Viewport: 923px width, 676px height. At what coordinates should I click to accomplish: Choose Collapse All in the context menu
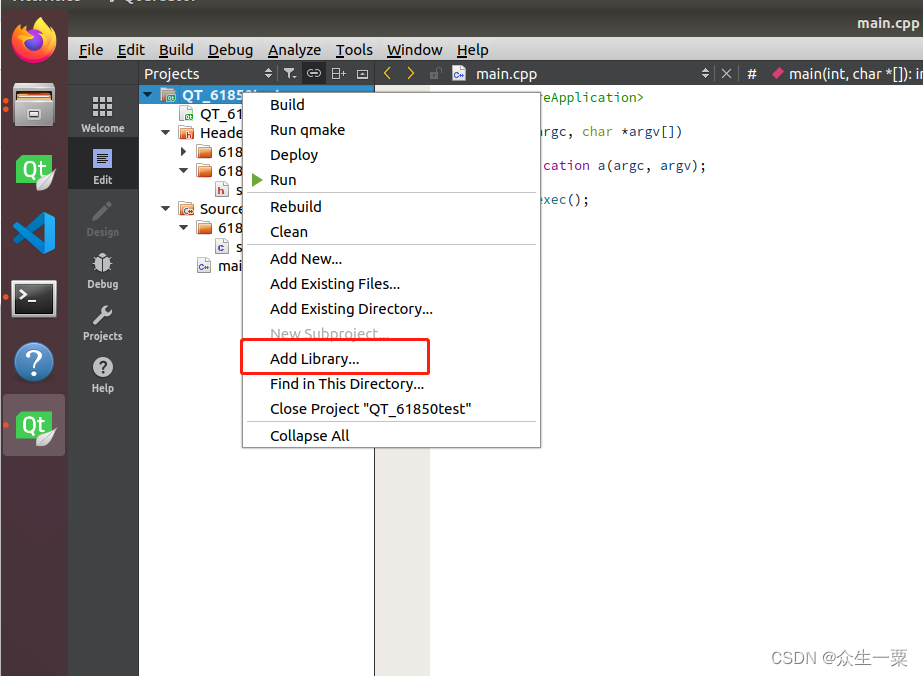(391, 436)
